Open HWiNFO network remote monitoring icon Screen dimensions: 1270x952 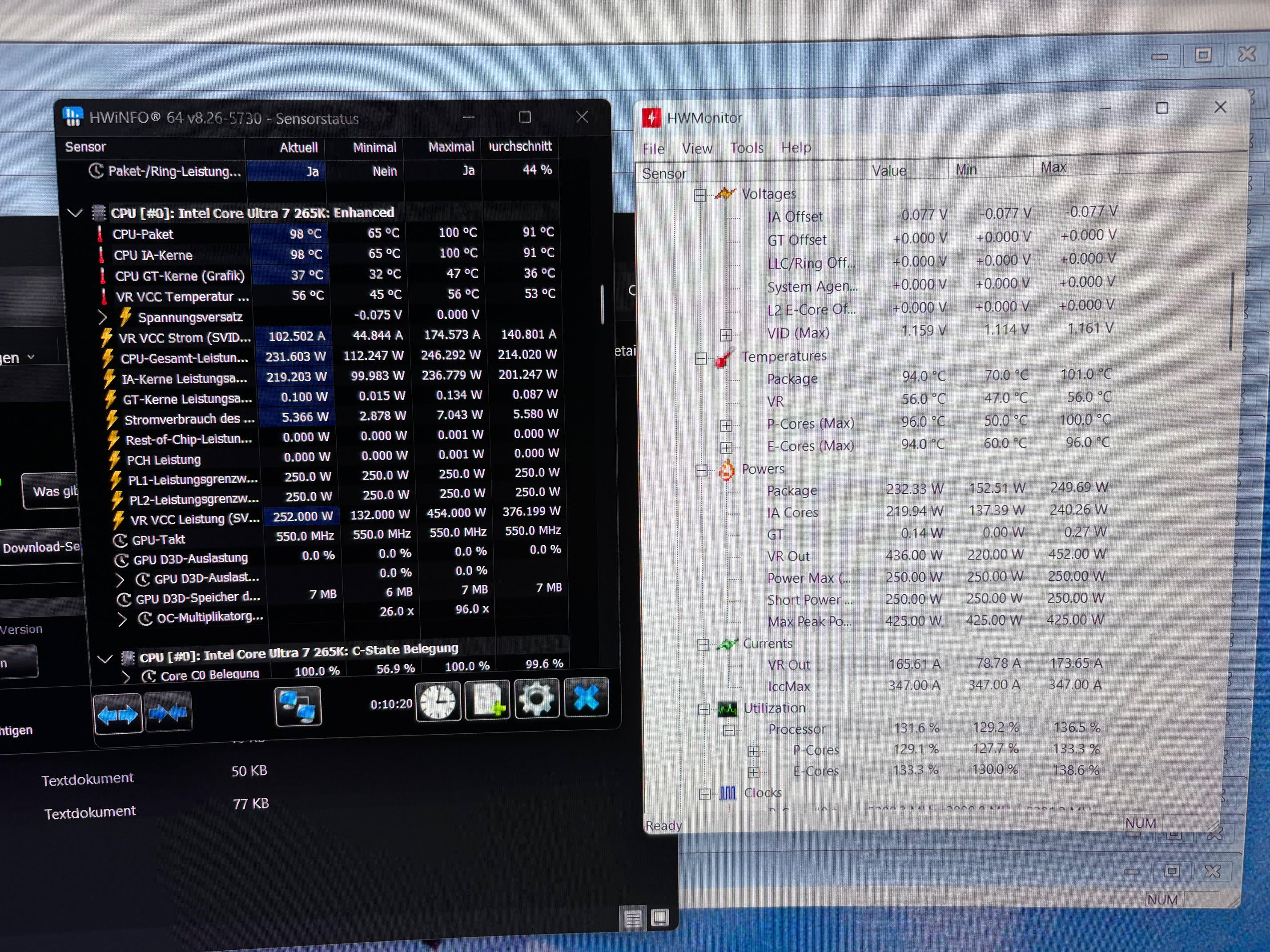tap(298, 706)
